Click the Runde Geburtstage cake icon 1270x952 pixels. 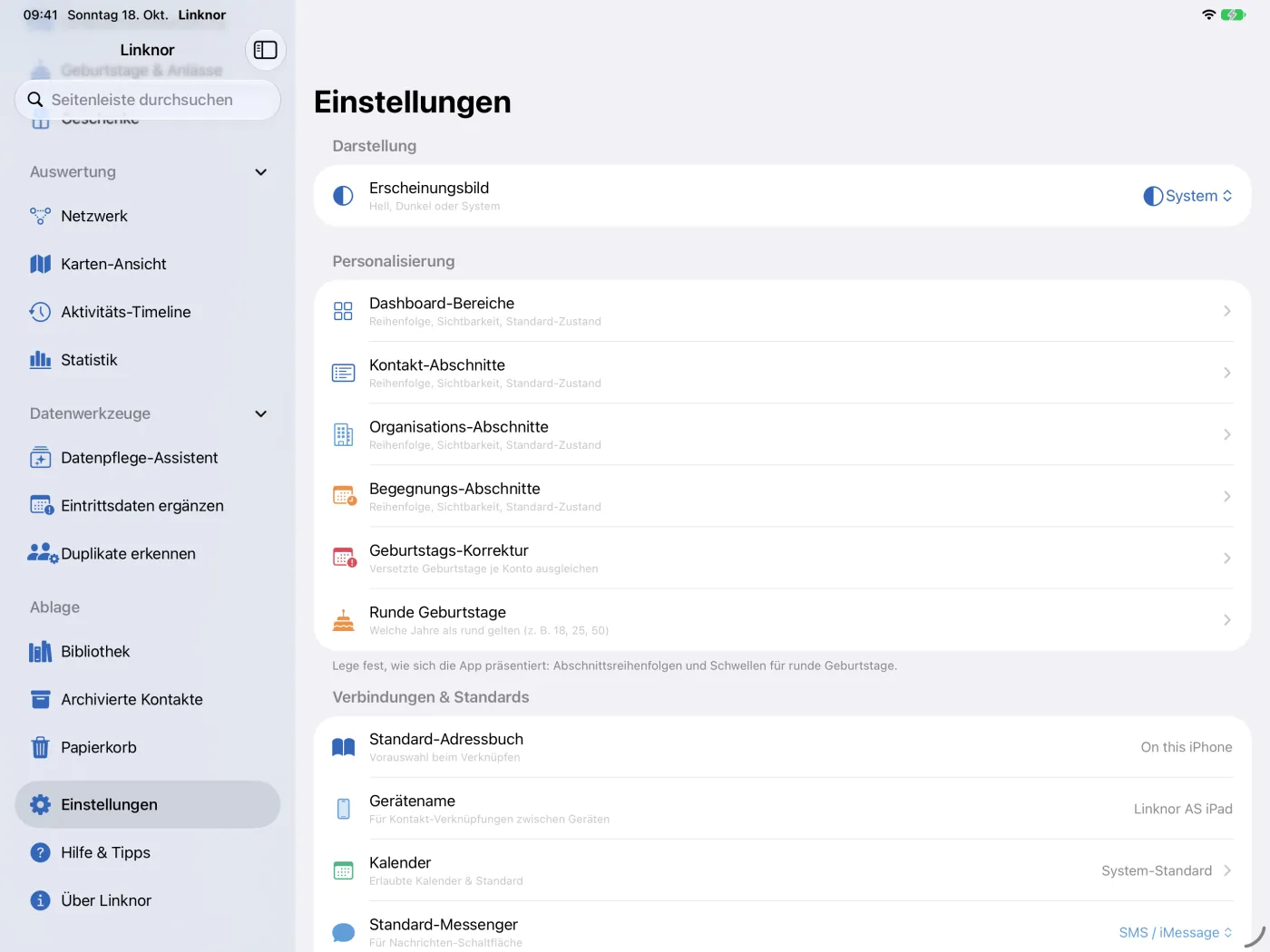pyautogui.click(x=343, y=620)
